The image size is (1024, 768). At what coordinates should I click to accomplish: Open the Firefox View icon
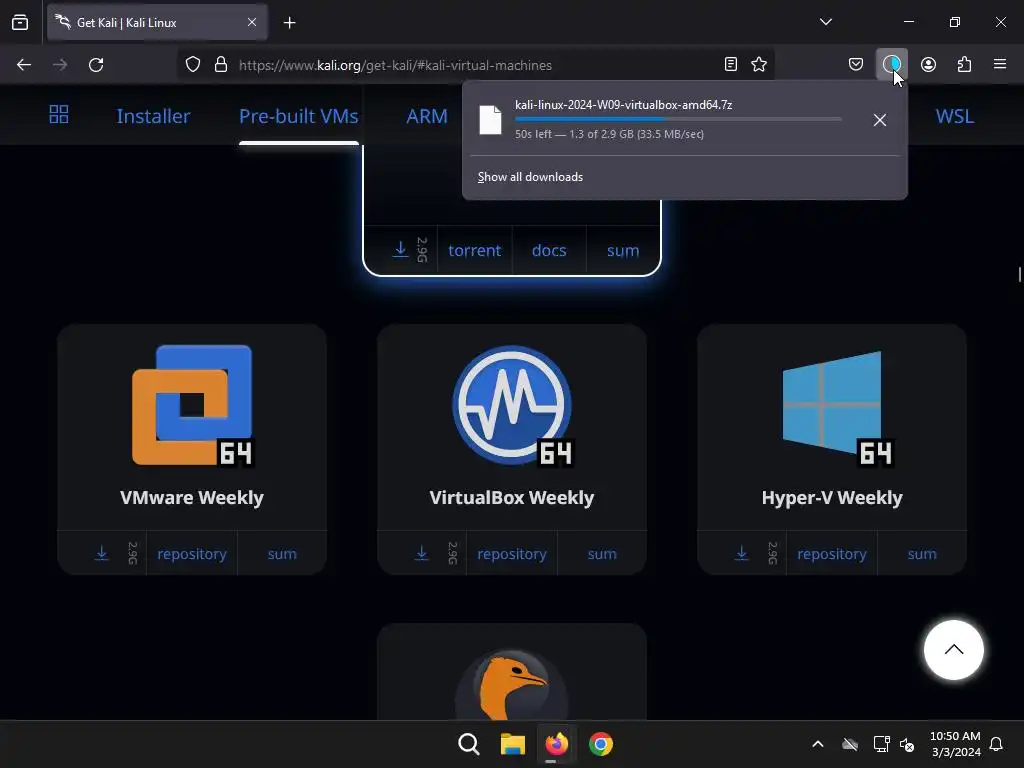point(20,22)
